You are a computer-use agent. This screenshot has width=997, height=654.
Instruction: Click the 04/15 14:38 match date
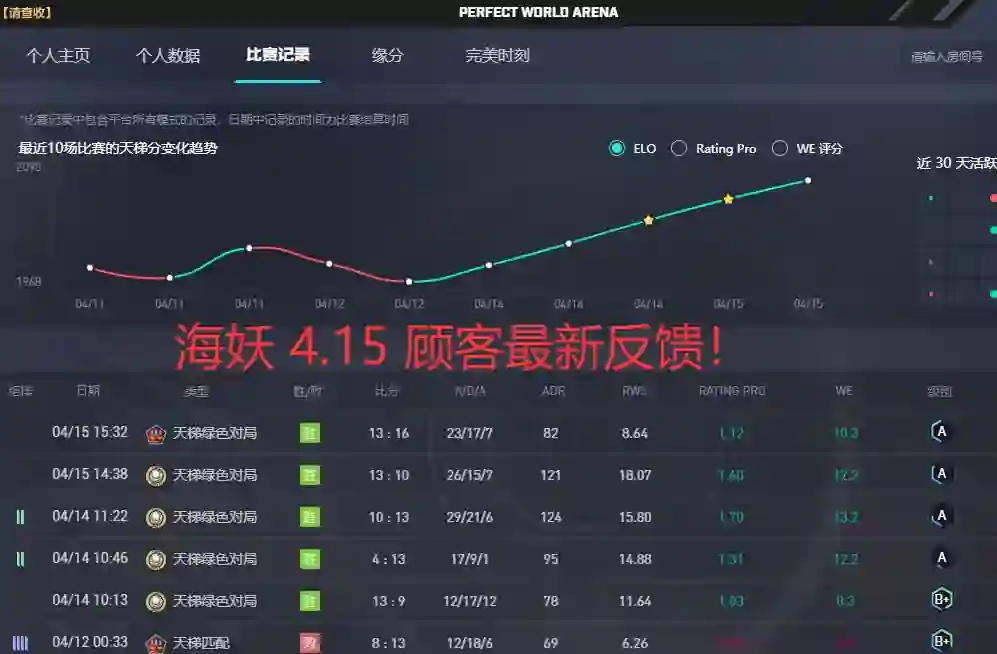(x=90, y=474)
